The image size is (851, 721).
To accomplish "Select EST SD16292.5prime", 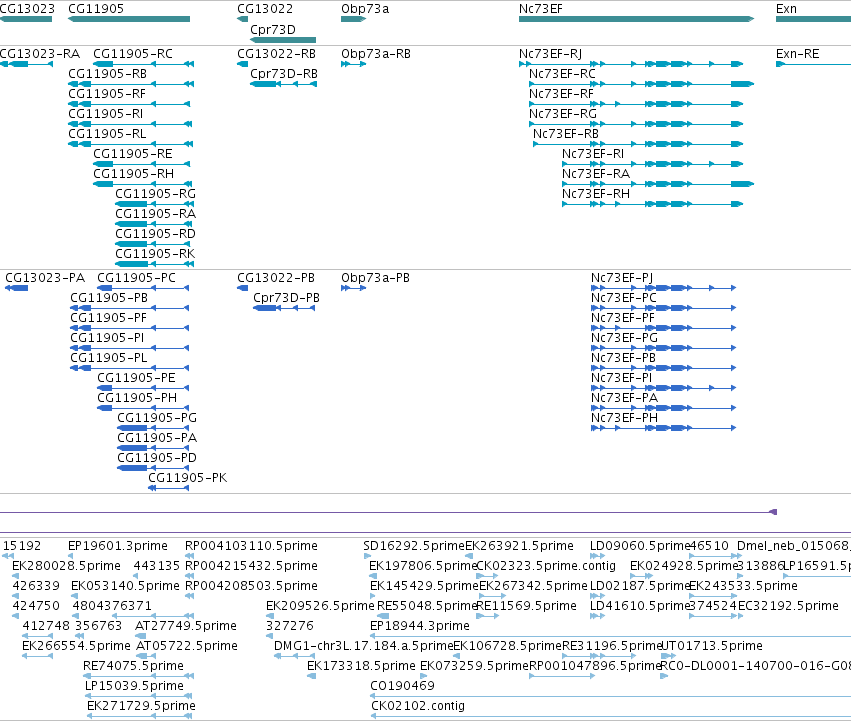I will pyautogui.click(x=414, y=546).
